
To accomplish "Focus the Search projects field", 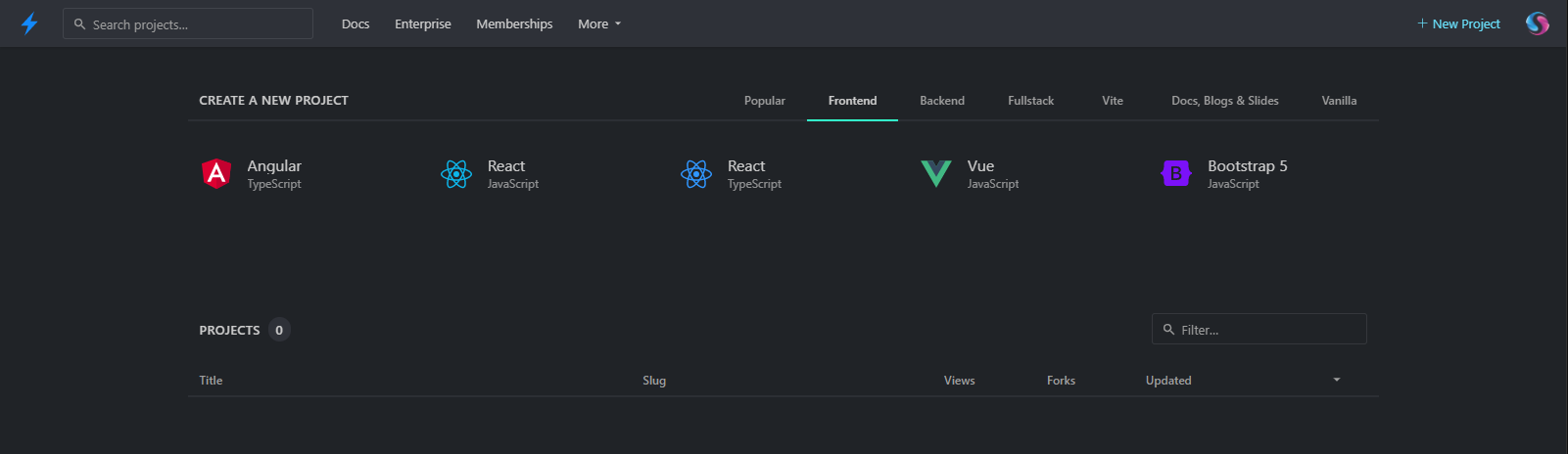I will tap(188, 23).
